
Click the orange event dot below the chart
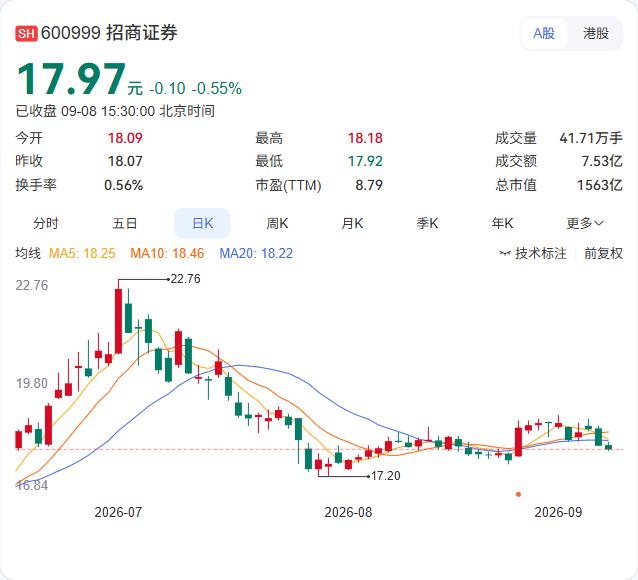pos(518,495)
